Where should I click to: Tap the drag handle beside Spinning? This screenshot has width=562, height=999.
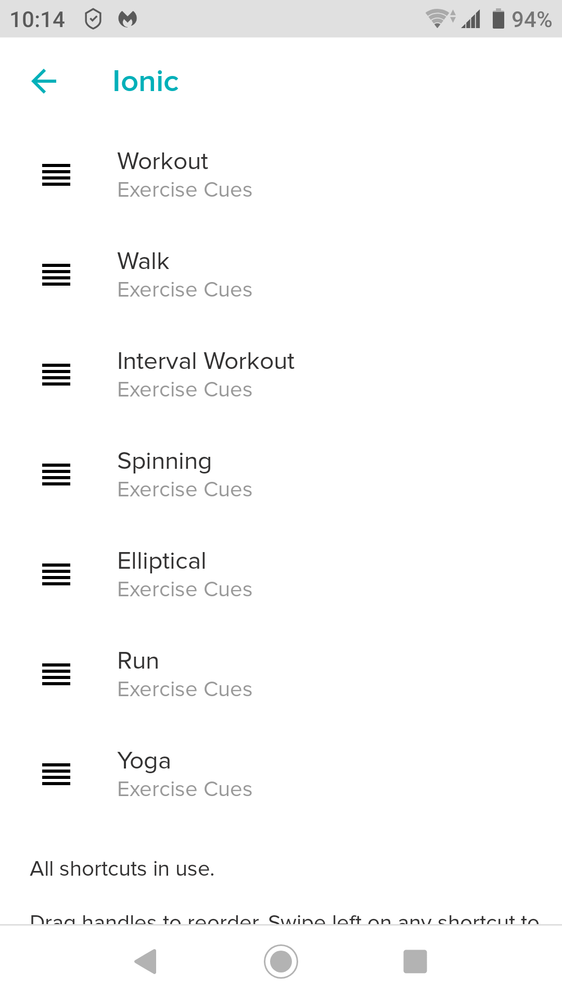[x=56, y=475]
